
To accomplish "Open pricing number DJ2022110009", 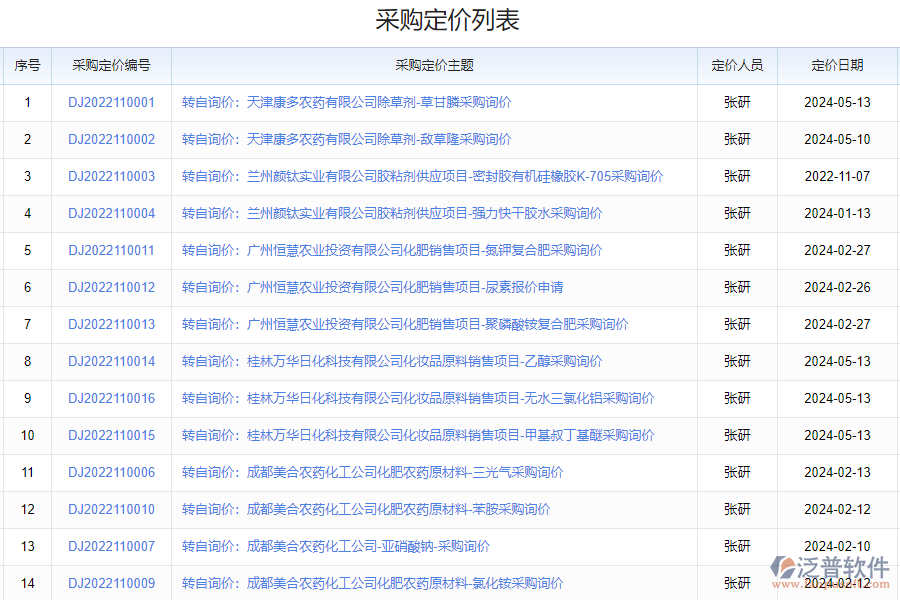I will 111,583.
